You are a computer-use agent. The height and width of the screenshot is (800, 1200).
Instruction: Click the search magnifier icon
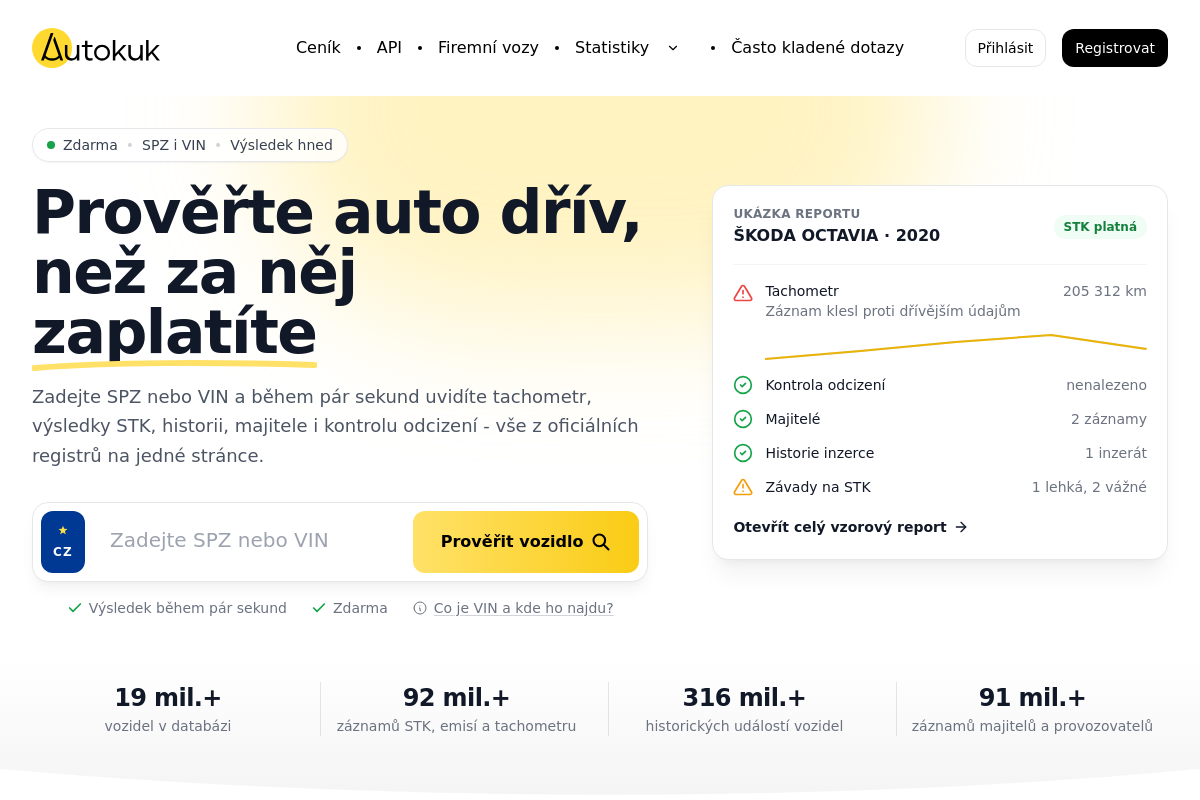601,542
